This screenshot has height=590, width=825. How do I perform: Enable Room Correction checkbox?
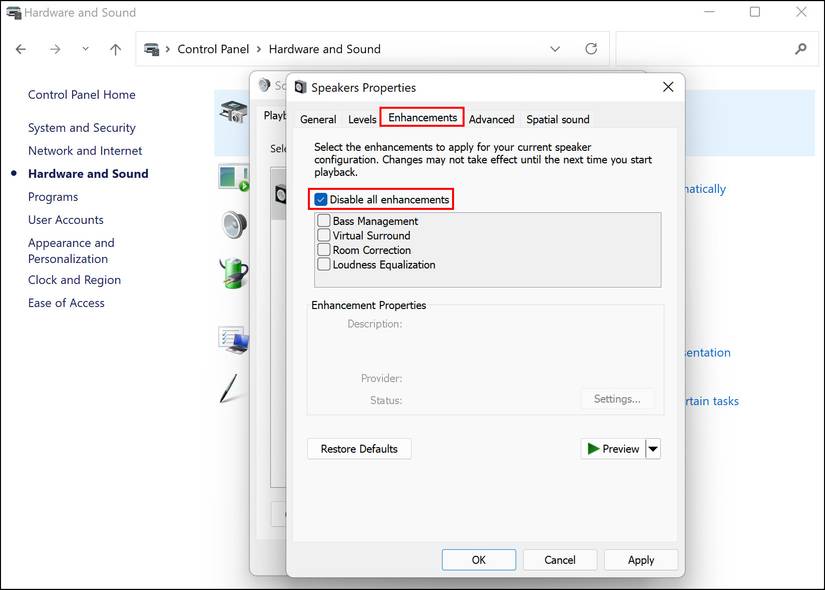324,249
